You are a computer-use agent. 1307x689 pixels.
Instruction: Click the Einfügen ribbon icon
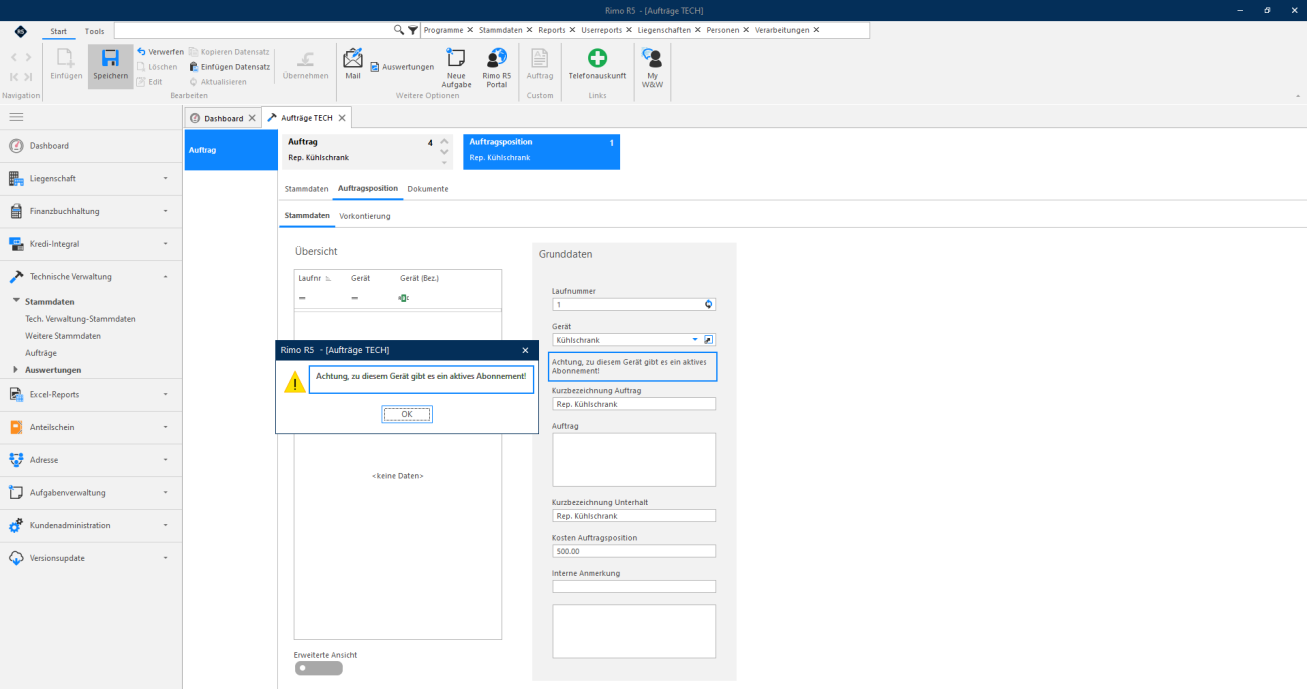pyautogui.click(x=66, y=58)
